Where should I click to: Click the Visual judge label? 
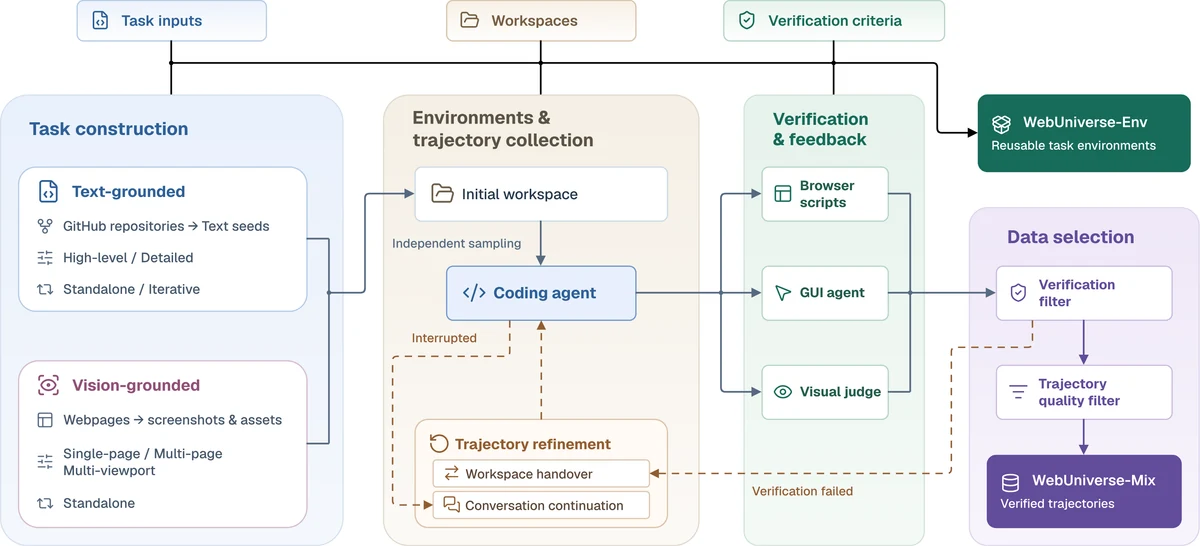(x=840, y=392)
